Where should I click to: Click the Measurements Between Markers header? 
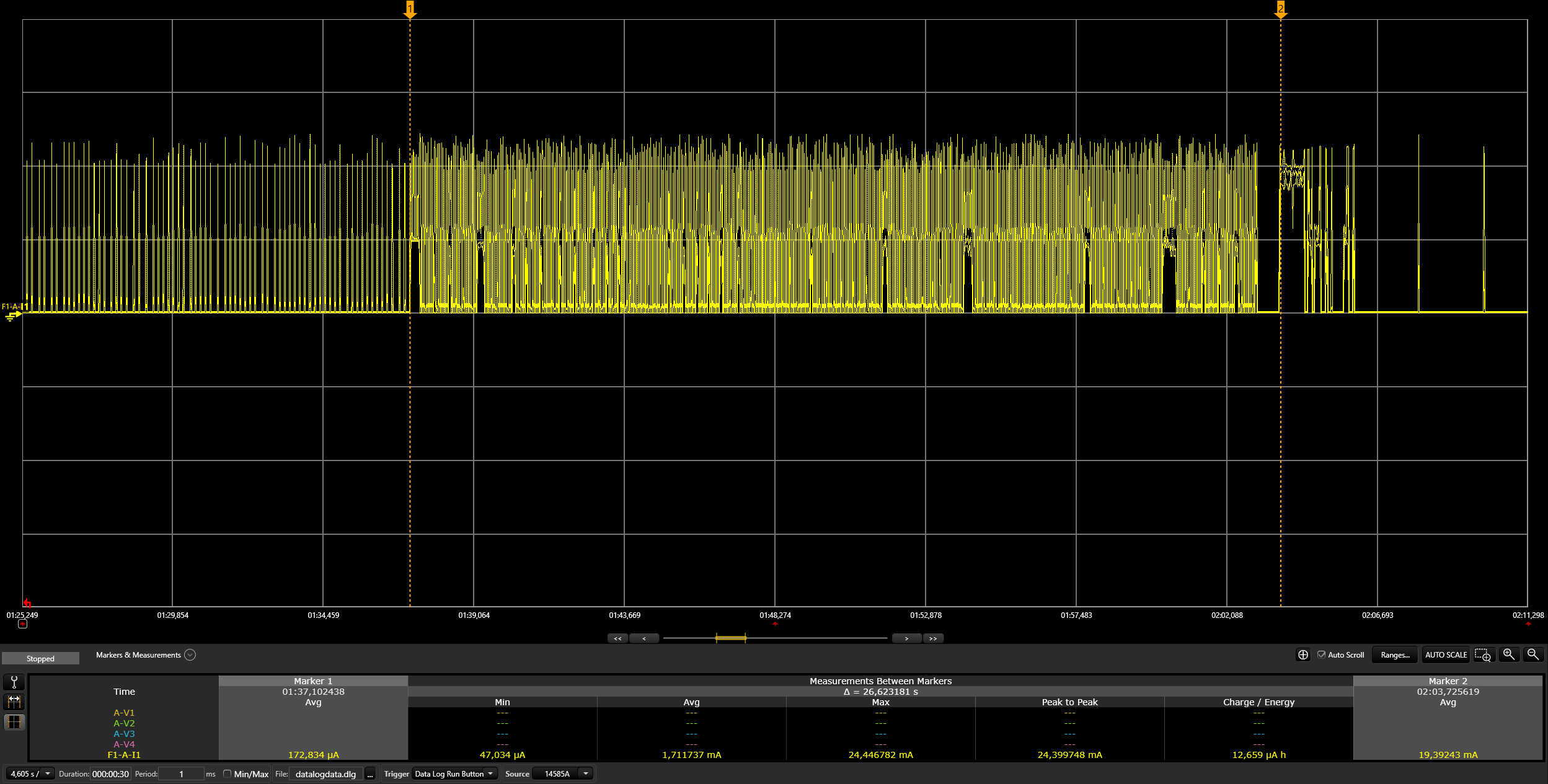point(880,681)
